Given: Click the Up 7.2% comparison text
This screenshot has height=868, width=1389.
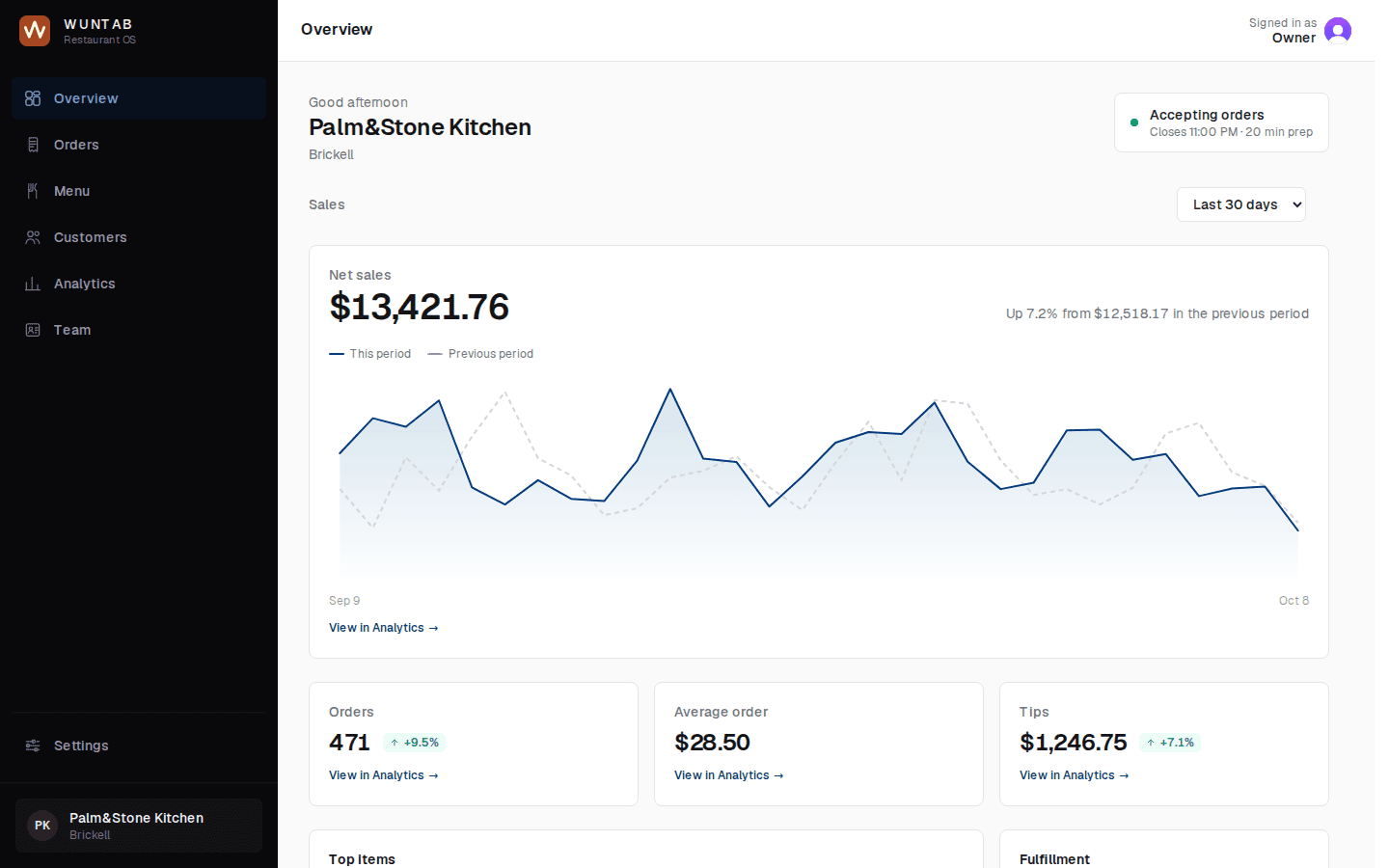Looking at the screenshot, I should pyautogui.click(x=1157, y=313).
